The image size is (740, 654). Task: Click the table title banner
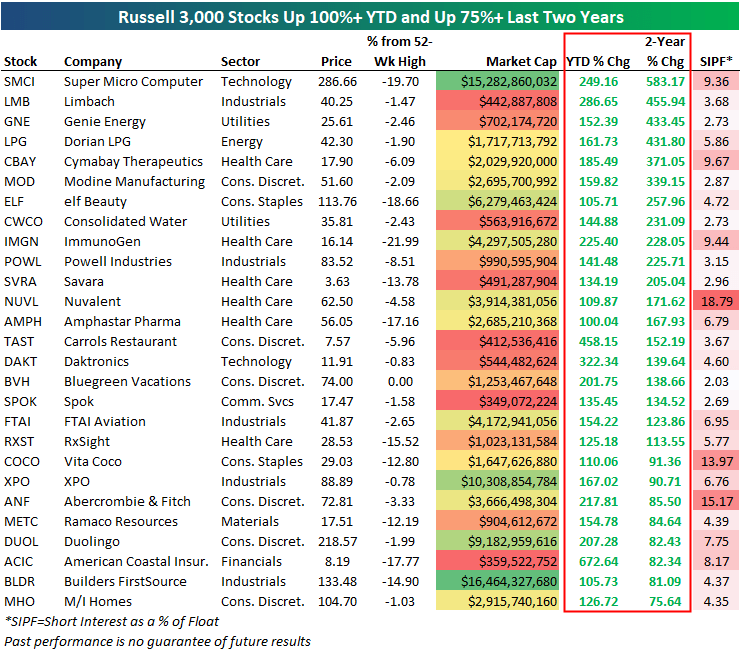[x=370, y=17]
